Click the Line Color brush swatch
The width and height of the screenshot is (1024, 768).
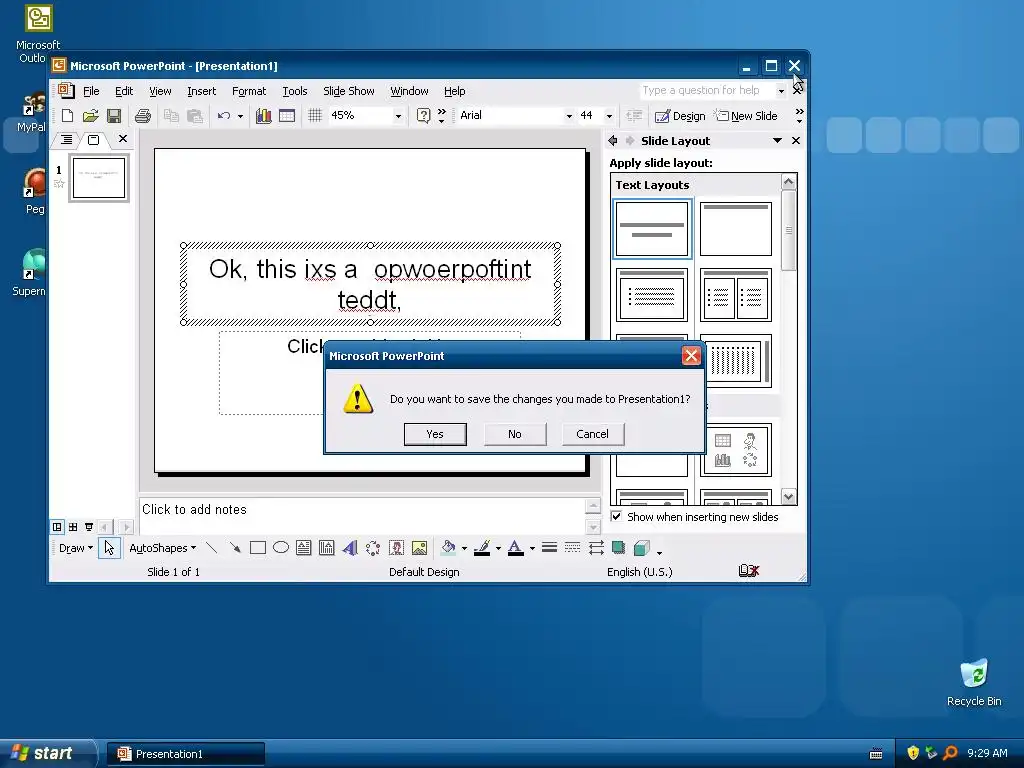482,547
